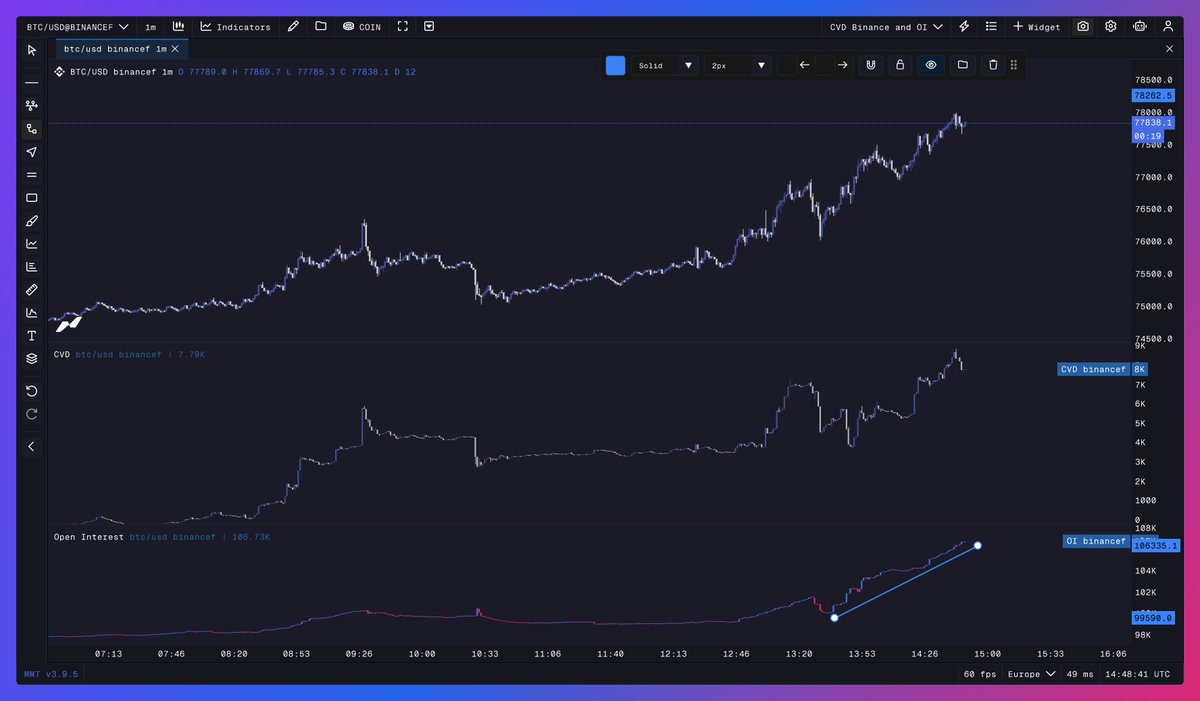The height and width of the screenshot is (701, 1200).
Task: Select the trend forecast chart tool
Action: pos(32,313)
